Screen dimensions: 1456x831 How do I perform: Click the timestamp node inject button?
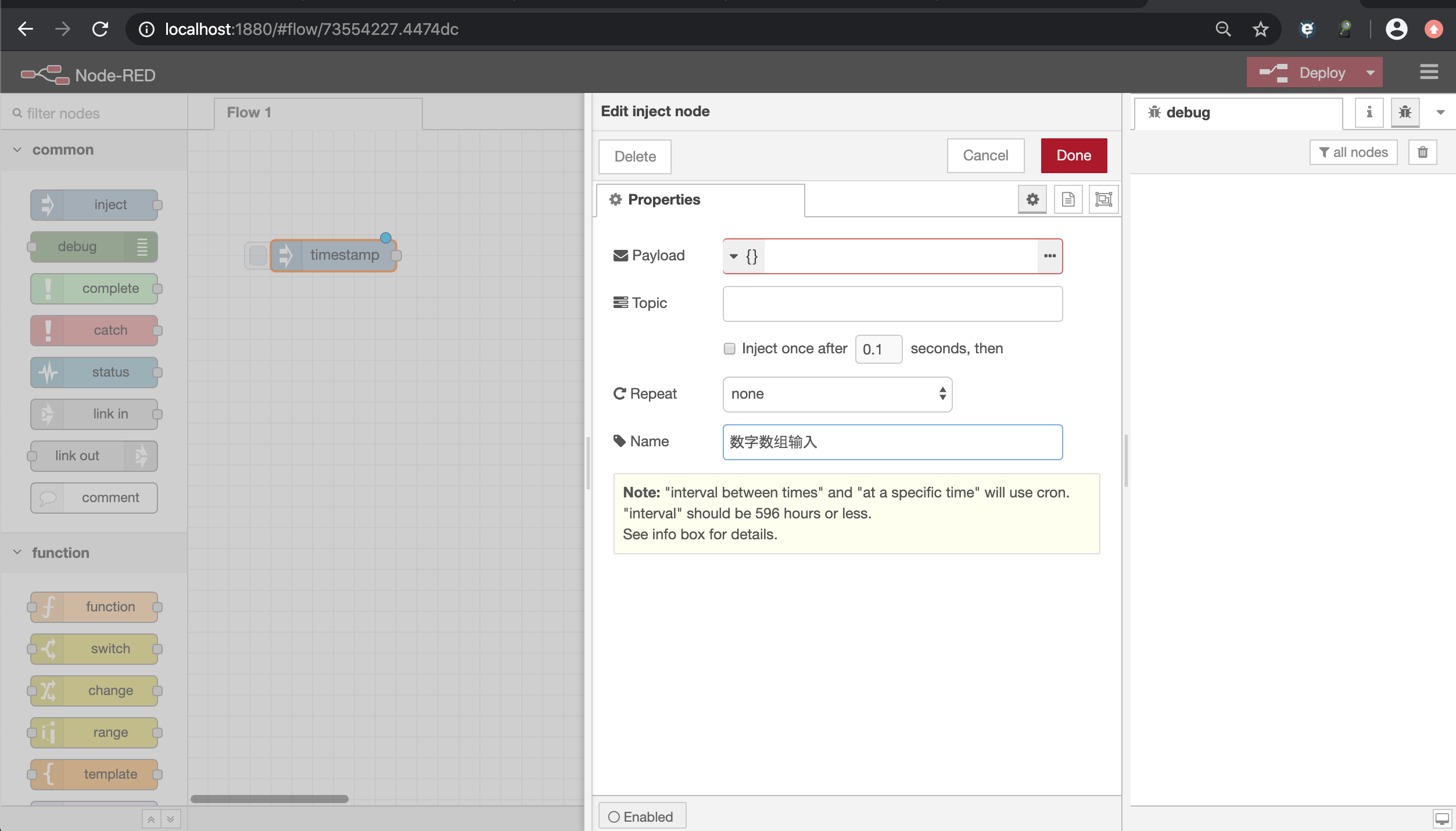pyautogui.click(x=257, y=255)
